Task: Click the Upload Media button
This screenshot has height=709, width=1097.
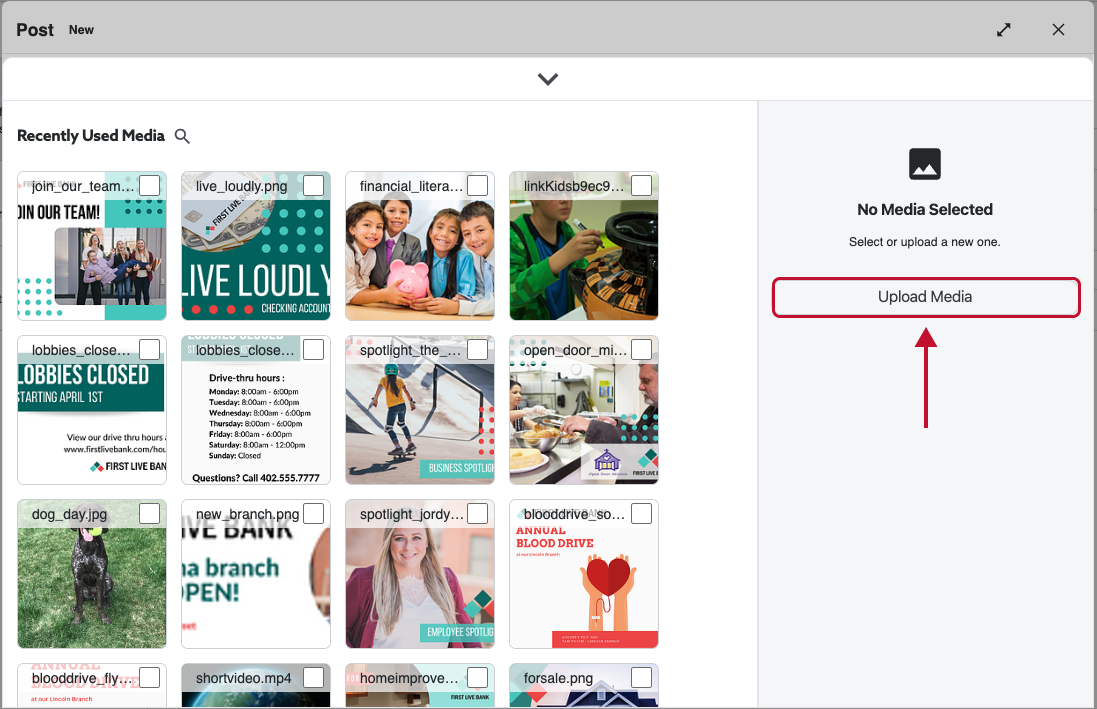Action: click(925, 297)
